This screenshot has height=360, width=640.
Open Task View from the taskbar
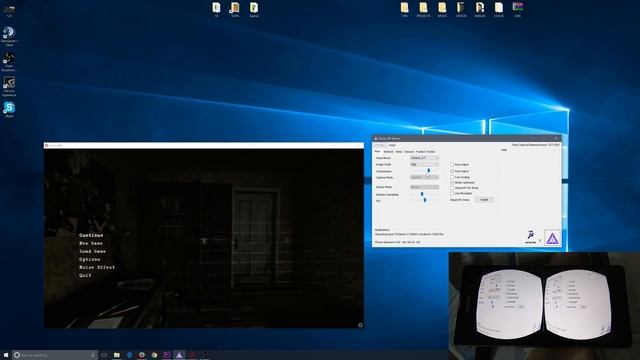point(104,355)
